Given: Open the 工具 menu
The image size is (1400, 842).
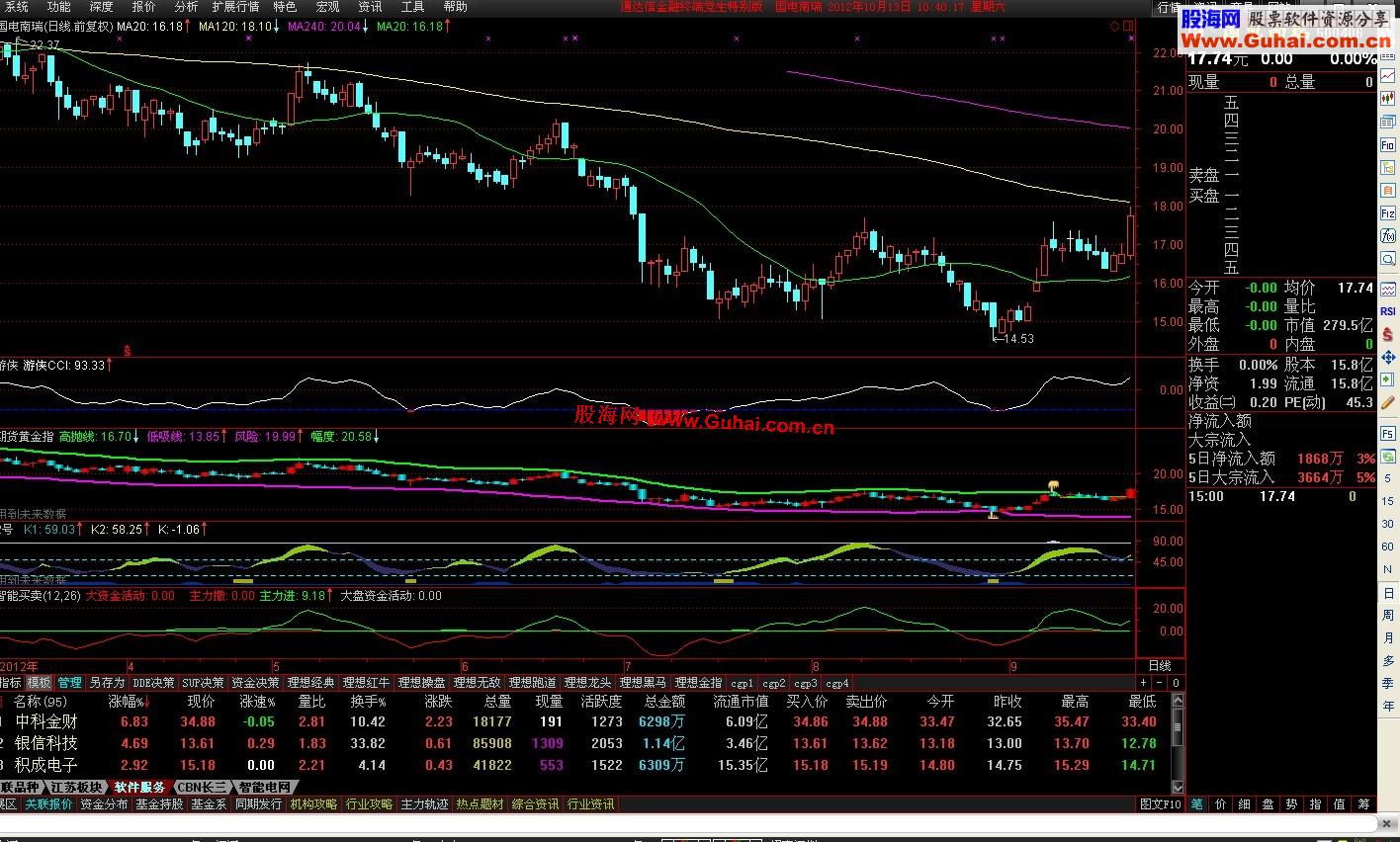Looking at the screenshot, I should coord(412,7).
